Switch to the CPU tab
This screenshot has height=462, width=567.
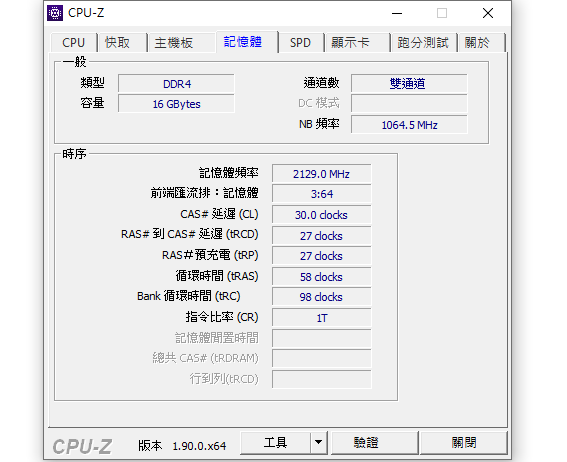click(74, 43)
